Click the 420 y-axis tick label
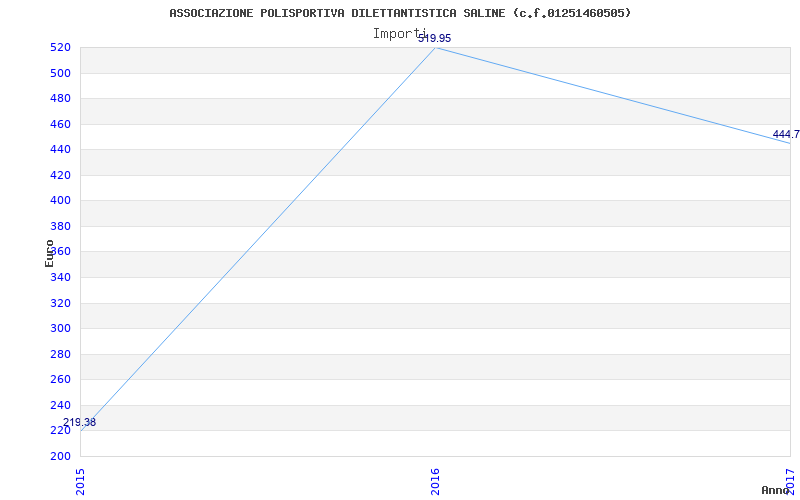The image size is (800, 500). 60,176
